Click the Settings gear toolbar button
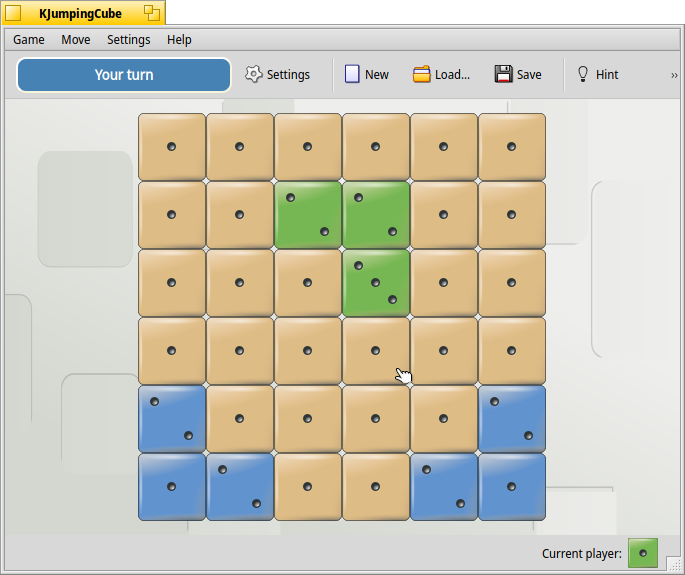The height and width of the screenshot is (575, 685). pyautogui.click(x=277, y=75)
